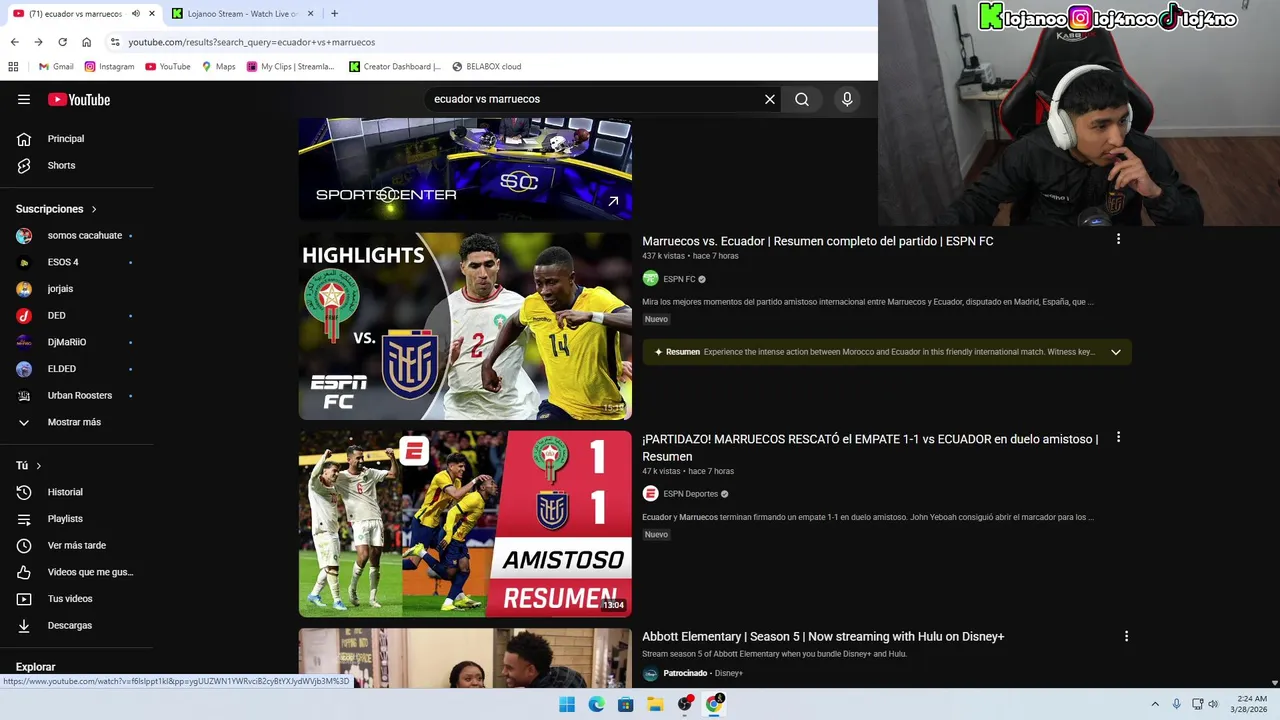Image resolution: width=1280 pixels, height=720 pixels.
Task: Start voice search with the microphone
Action: [x=847, y=99]
